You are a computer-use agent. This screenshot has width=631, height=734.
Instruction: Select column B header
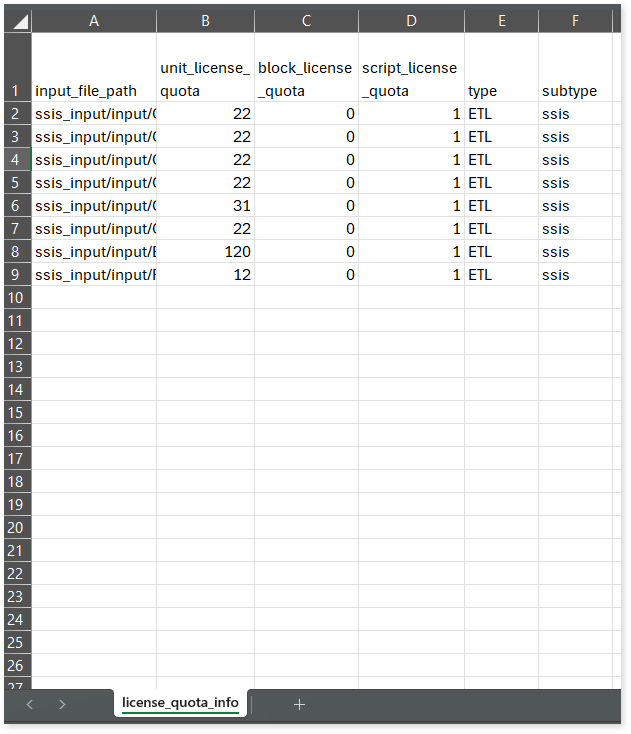[x=205, y=21]
